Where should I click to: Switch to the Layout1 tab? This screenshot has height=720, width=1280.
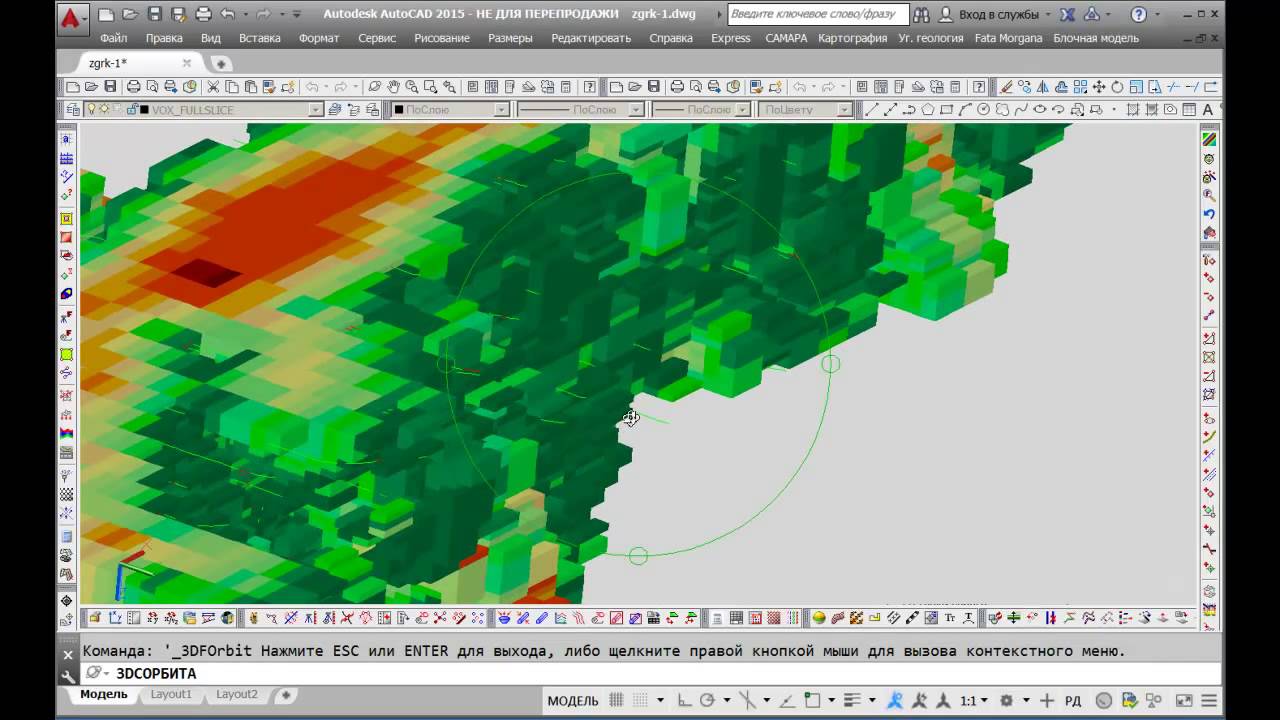point(171,694)
